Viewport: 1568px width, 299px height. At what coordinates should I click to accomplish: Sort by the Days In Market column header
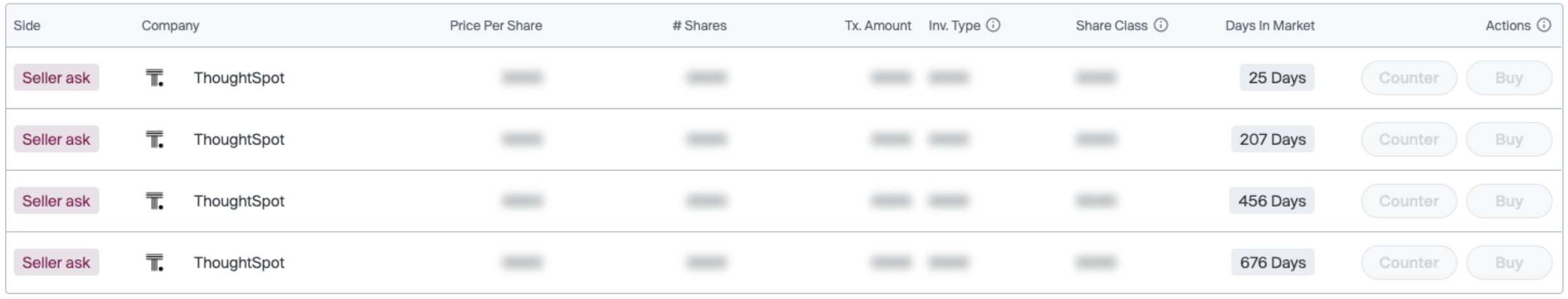pyautogui.click(x=1269, y=26)
